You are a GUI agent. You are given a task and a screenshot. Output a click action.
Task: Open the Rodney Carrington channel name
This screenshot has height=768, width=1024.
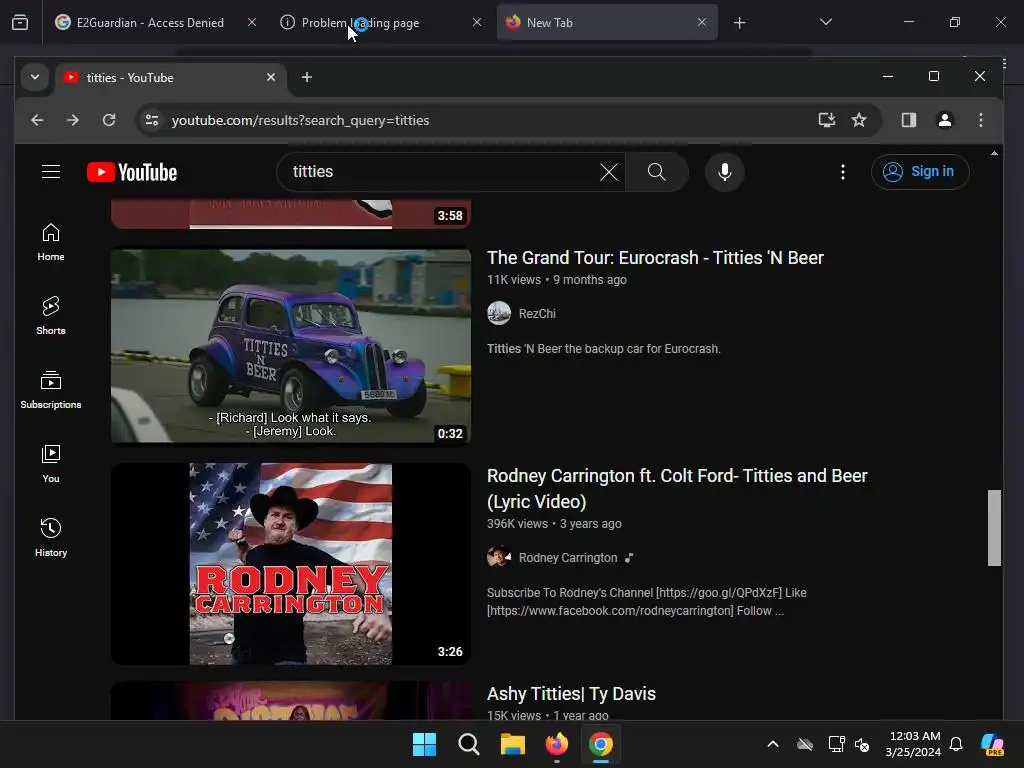pyautogui.click(x=568, y=558)
